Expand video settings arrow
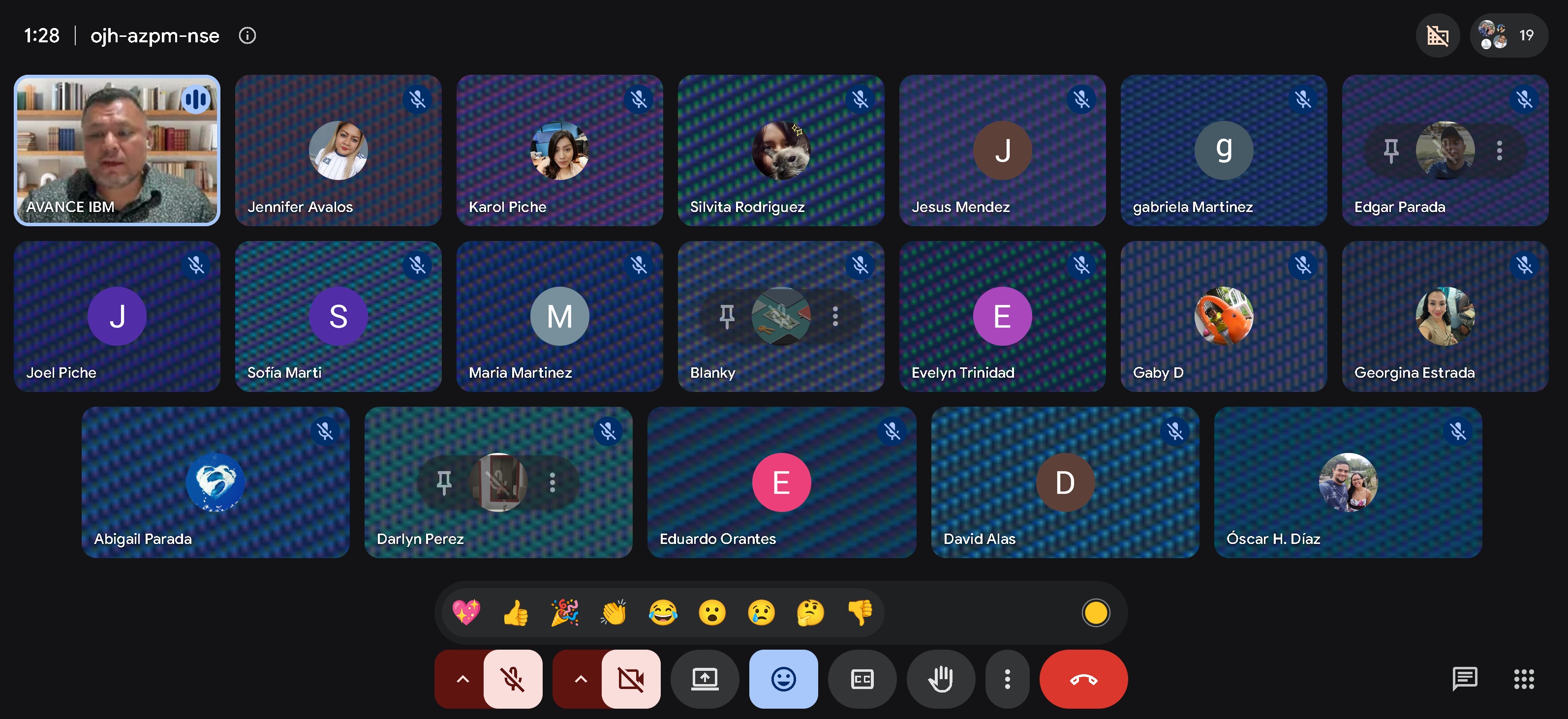 581,679
